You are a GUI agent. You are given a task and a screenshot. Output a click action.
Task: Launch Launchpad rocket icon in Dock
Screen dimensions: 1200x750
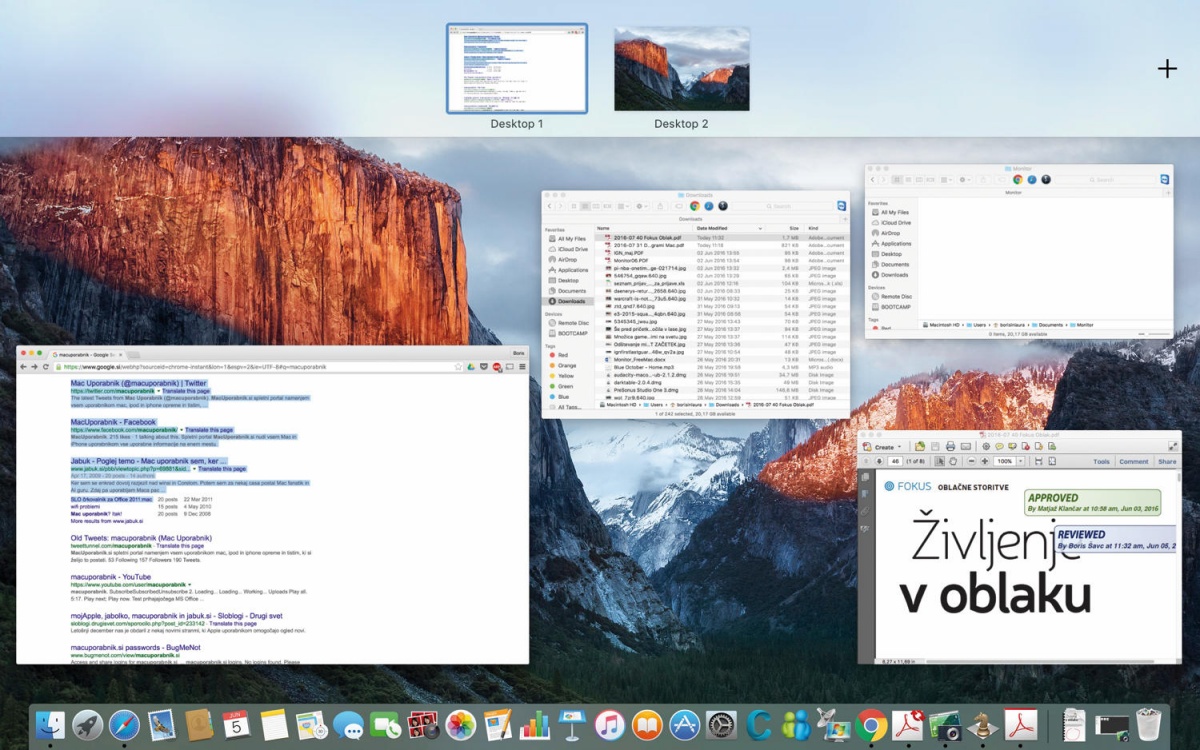(88, 725)
